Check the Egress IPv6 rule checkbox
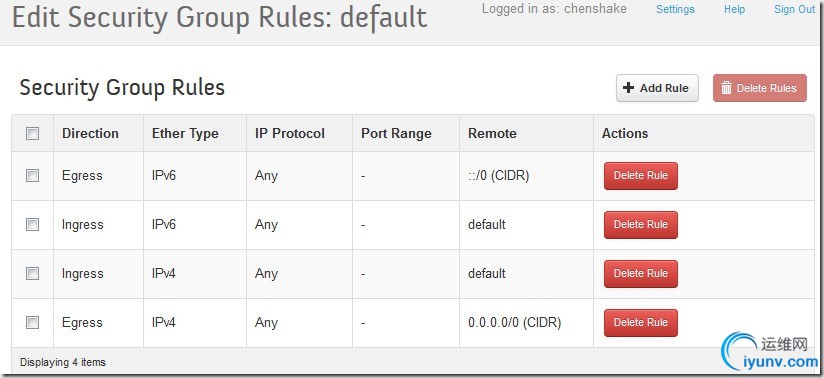Image resolution: width=824 pixels, height=378 pixels. pos(33,176)
